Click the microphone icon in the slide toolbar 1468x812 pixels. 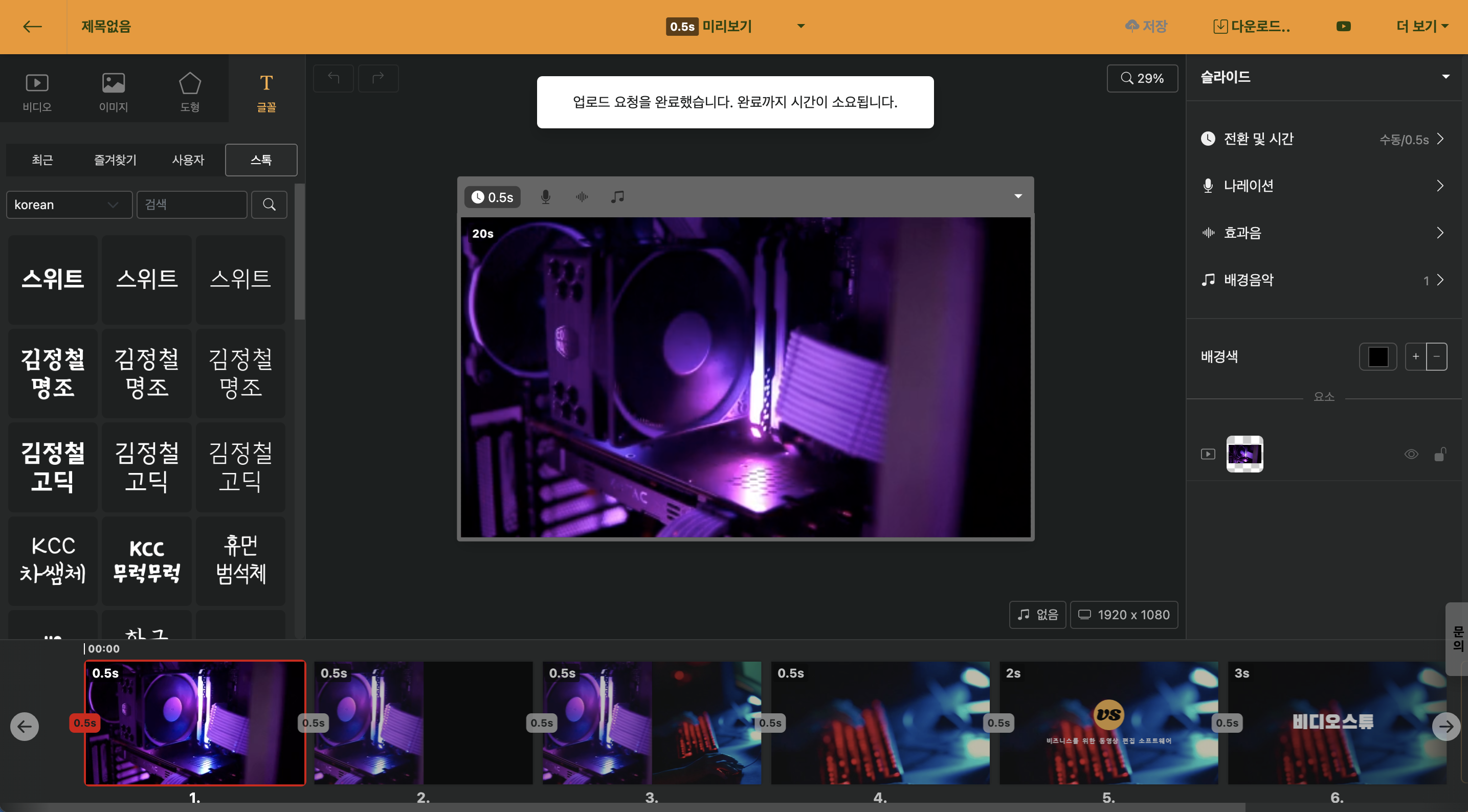coord(545,197)
